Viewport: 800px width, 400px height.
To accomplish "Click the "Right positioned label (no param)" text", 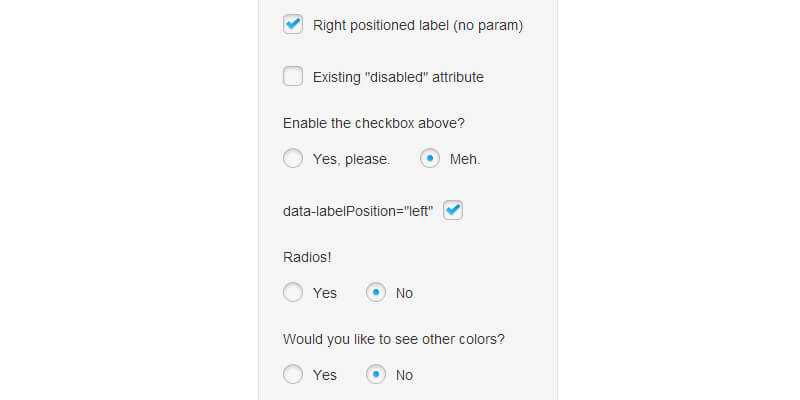I will click(418, 26).
